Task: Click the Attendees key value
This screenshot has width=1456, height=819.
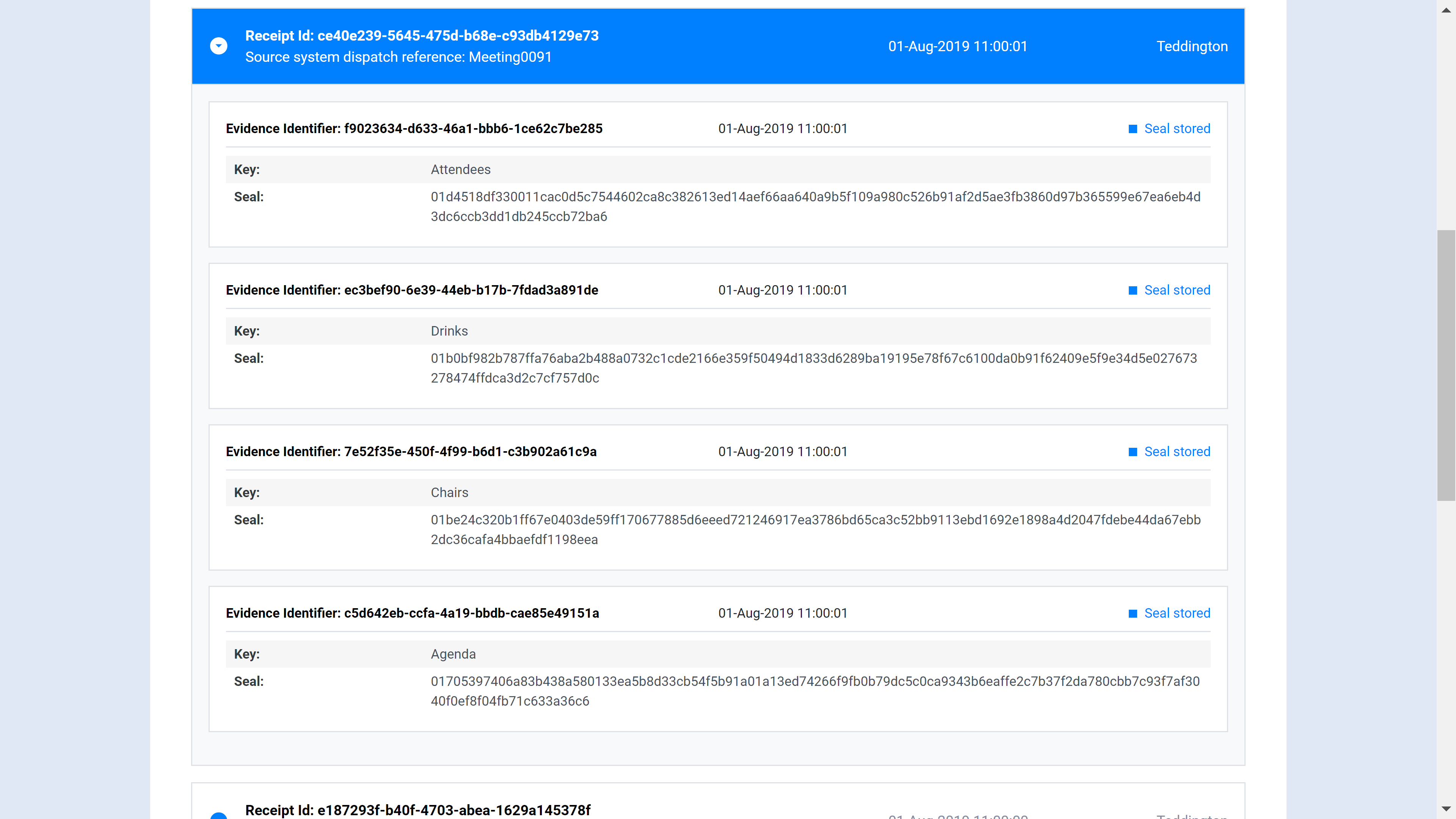Action: (460, 169)
